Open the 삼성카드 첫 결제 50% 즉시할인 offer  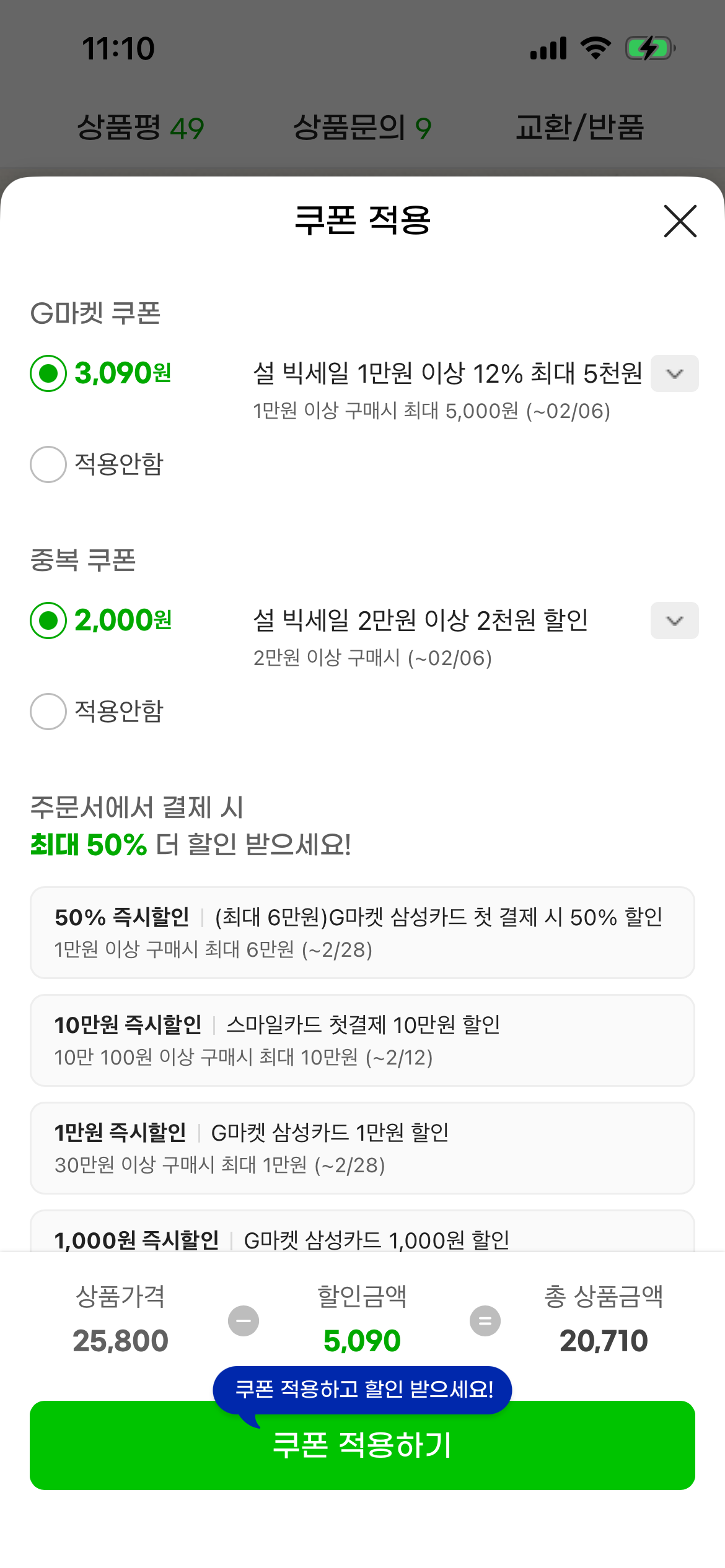click(x=362, y=933)
